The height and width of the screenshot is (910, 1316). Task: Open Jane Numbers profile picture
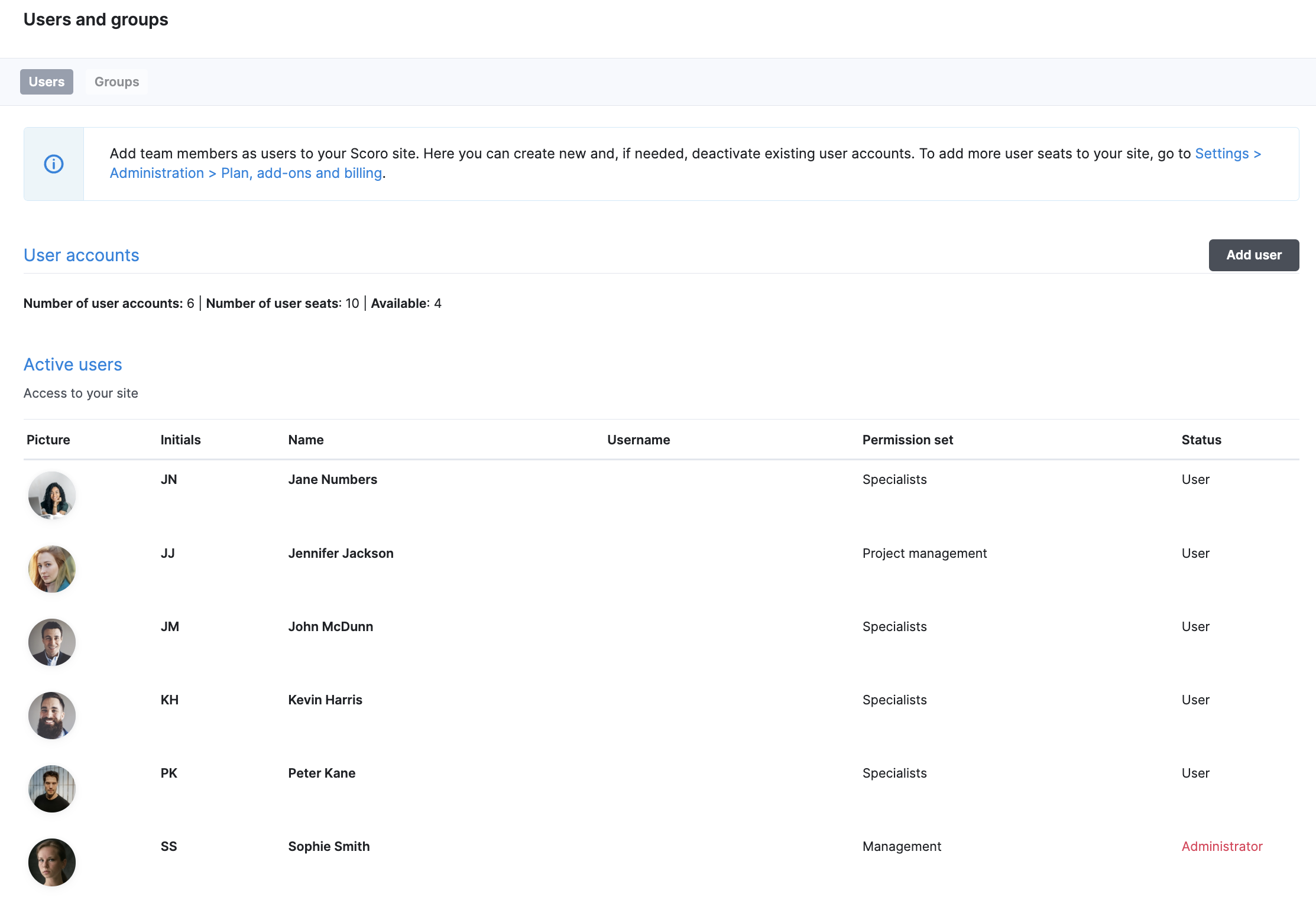coord(52,495)
